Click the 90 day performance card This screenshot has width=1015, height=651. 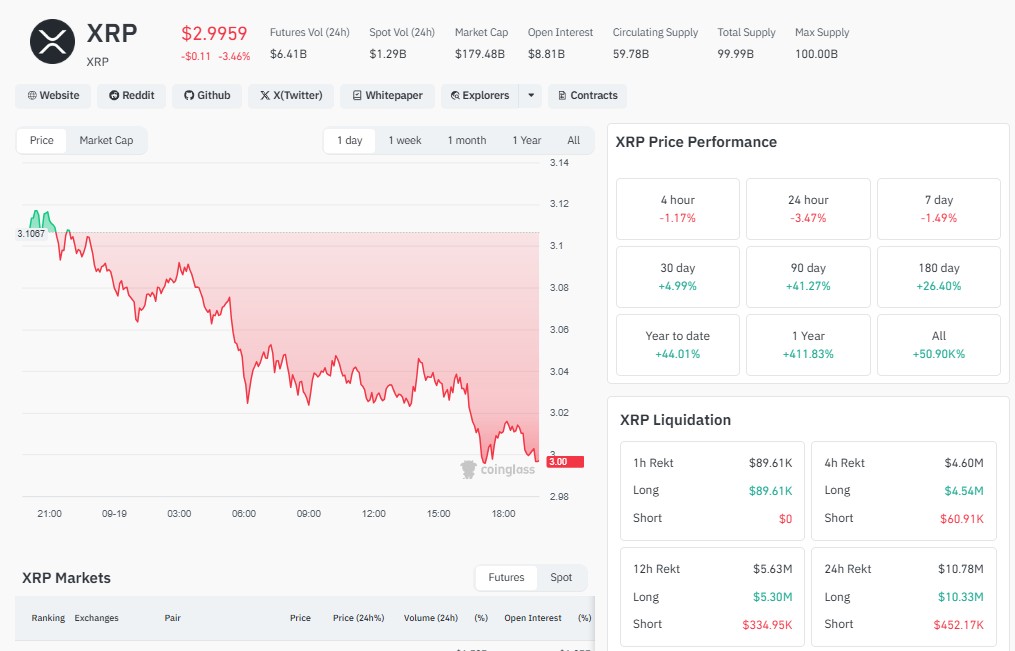coord(808,277)
